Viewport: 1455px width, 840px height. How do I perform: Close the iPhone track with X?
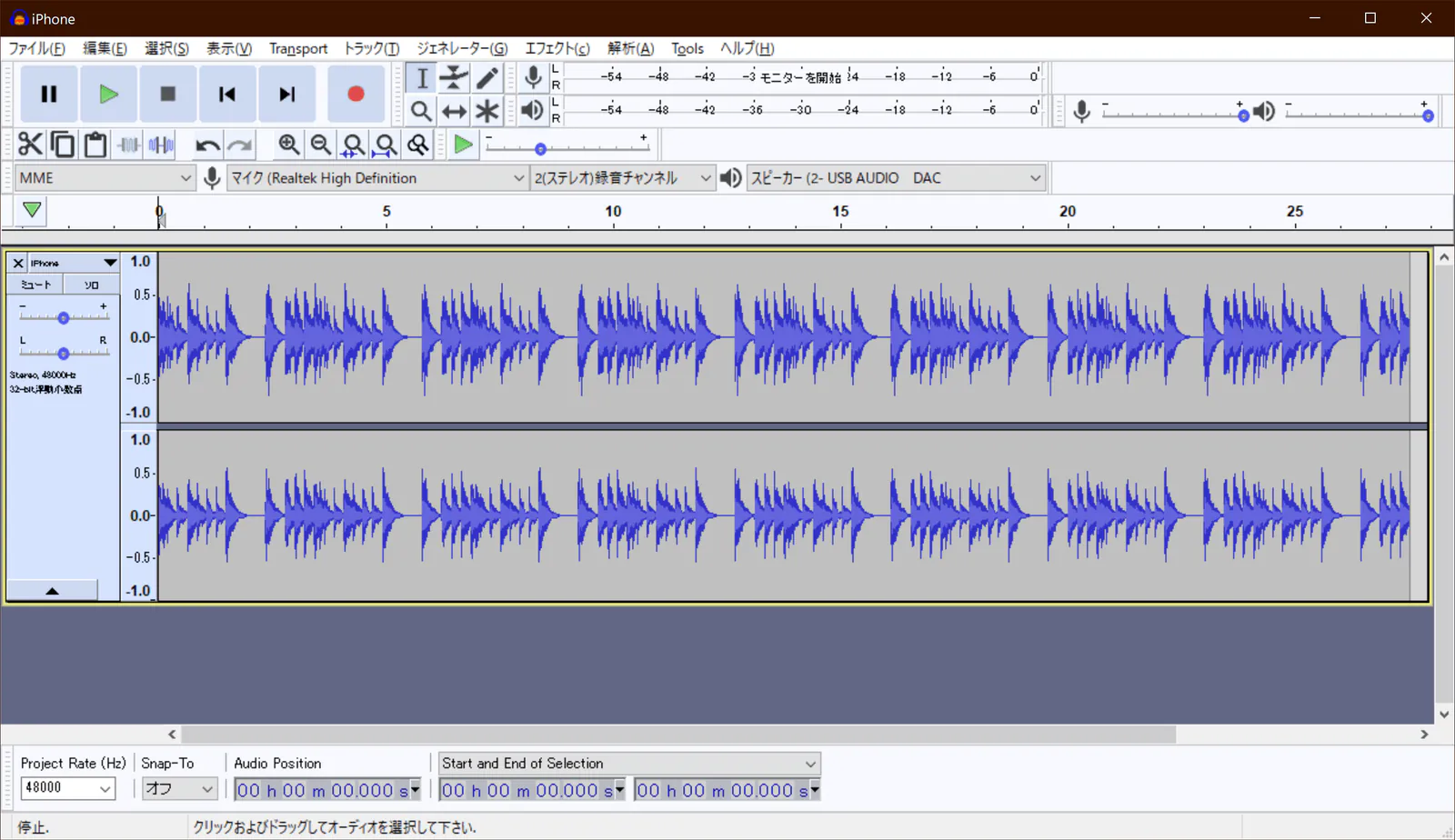(17, 263)
